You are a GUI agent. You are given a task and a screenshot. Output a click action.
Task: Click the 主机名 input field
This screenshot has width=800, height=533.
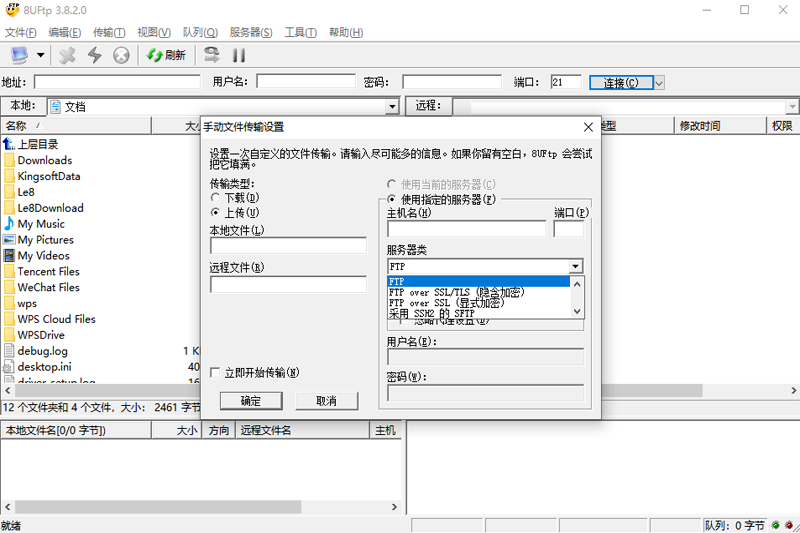pos(466,229)
